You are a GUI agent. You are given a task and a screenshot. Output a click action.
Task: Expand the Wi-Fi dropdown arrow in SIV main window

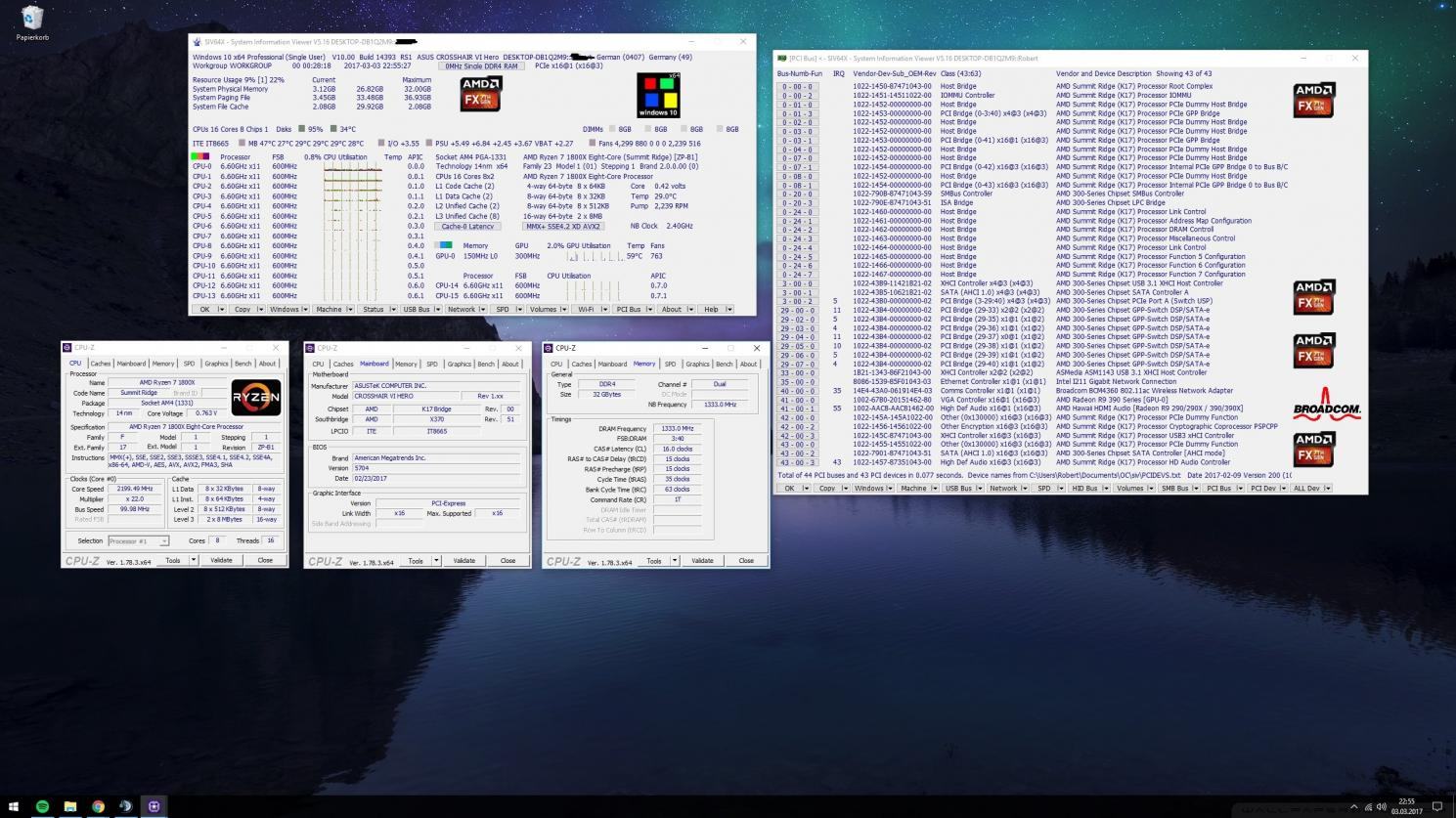tap(604, 309)
